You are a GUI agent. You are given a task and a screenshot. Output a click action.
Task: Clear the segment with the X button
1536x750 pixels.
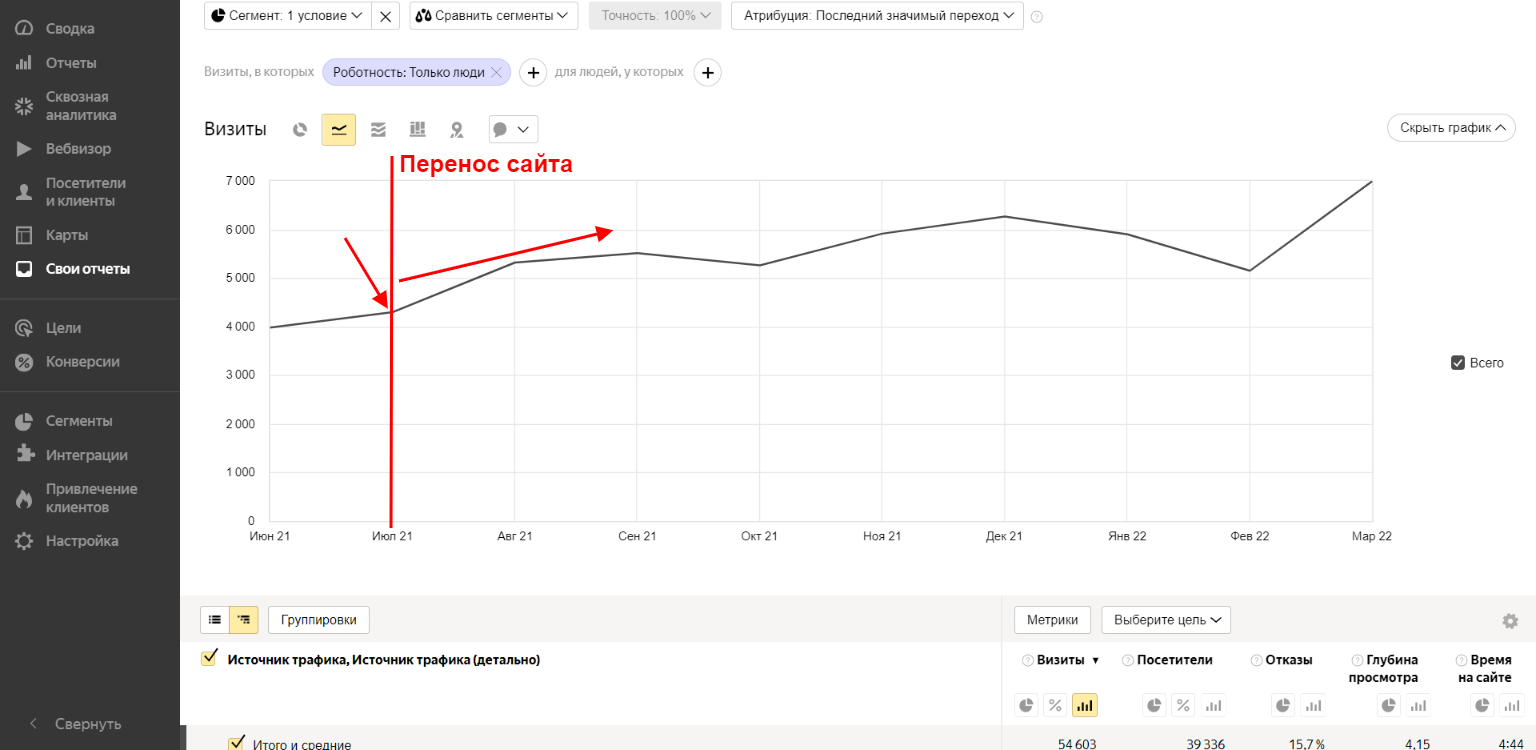(386, 16)
